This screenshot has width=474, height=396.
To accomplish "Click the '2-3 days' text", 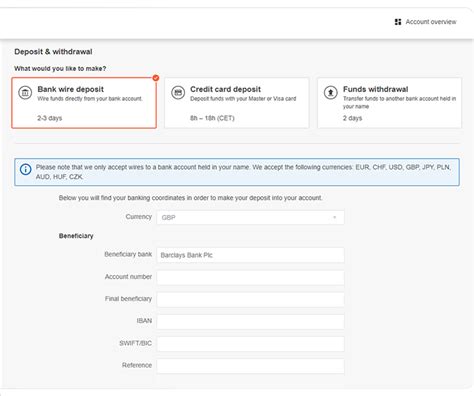I will (x=50, y=118).
